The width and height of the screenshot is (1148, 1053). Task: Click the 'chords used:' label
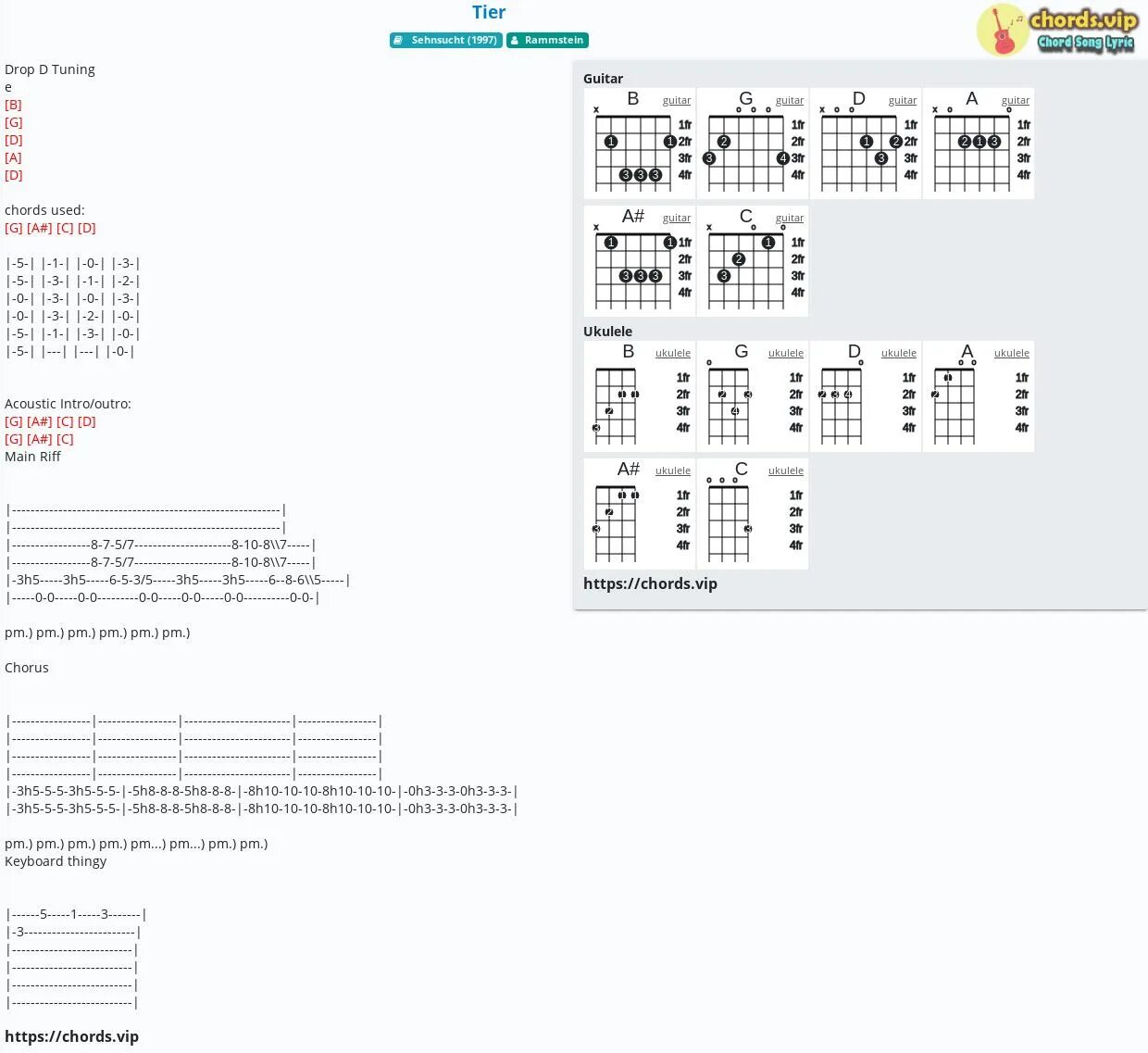pos(44,210)
